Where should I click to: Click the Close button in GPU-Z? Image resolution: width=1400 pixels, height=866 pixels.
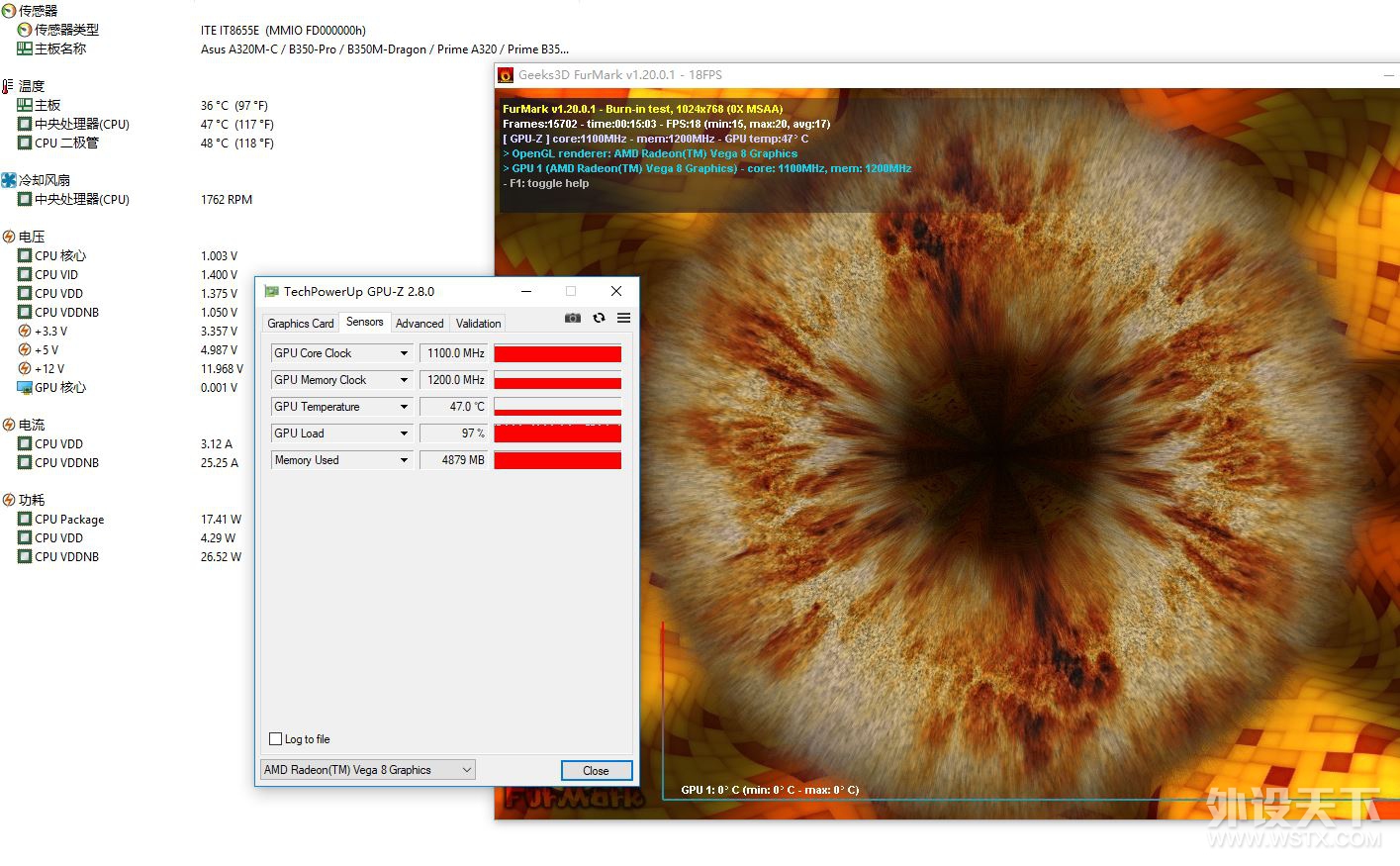coord(596,771)
